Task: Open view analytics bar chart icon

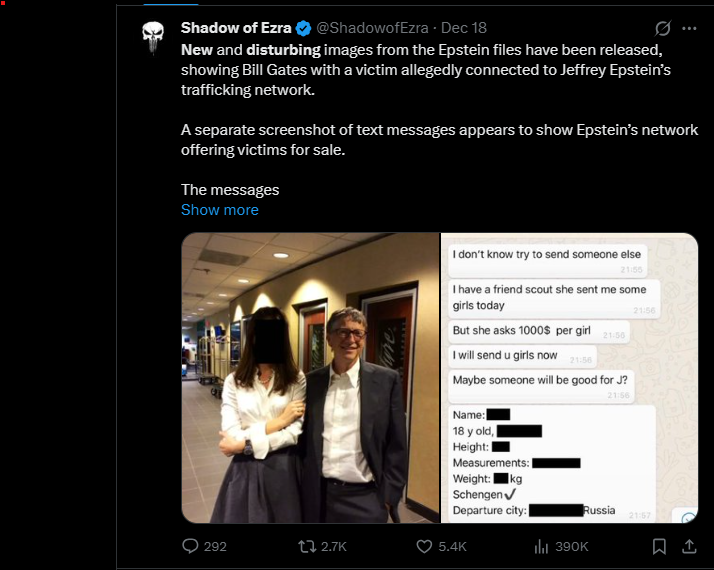Action: 543,546
